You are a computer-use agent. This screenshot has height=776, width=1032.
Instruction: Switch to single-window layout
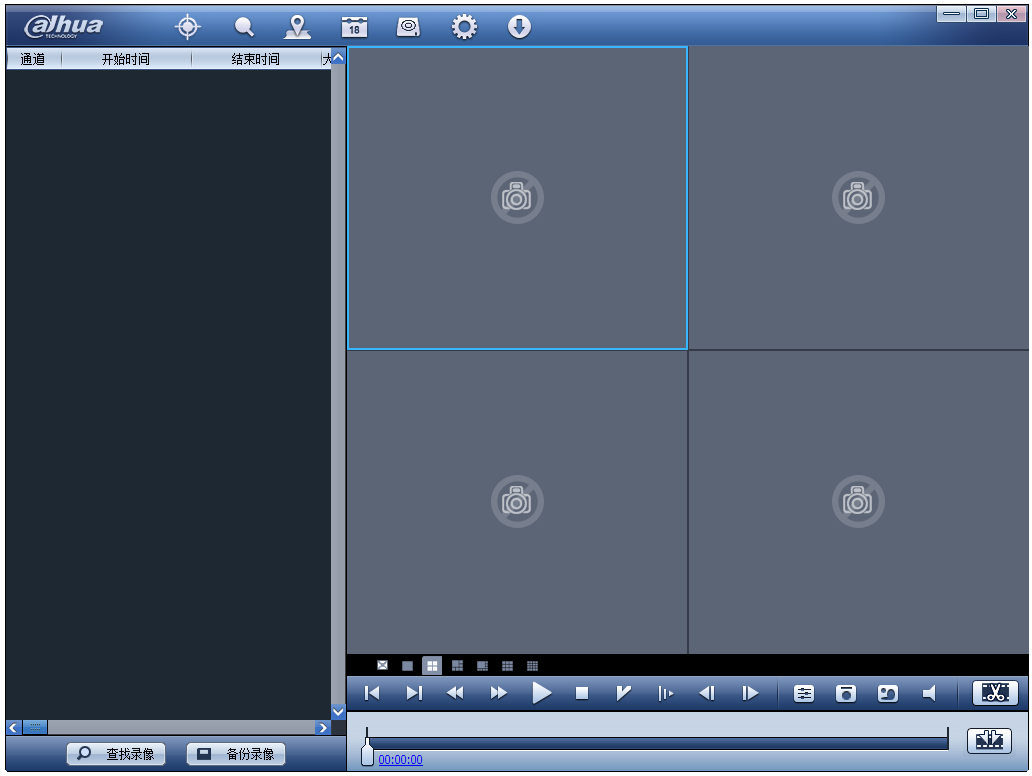pyautogui.click(x=407, y=664)
